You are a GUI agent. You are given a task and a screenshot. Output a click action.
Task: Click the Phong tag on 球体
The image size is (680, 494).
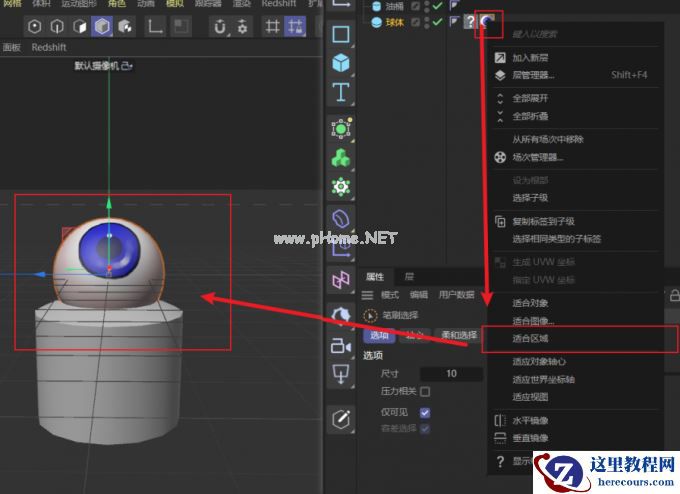coord(454,21)
